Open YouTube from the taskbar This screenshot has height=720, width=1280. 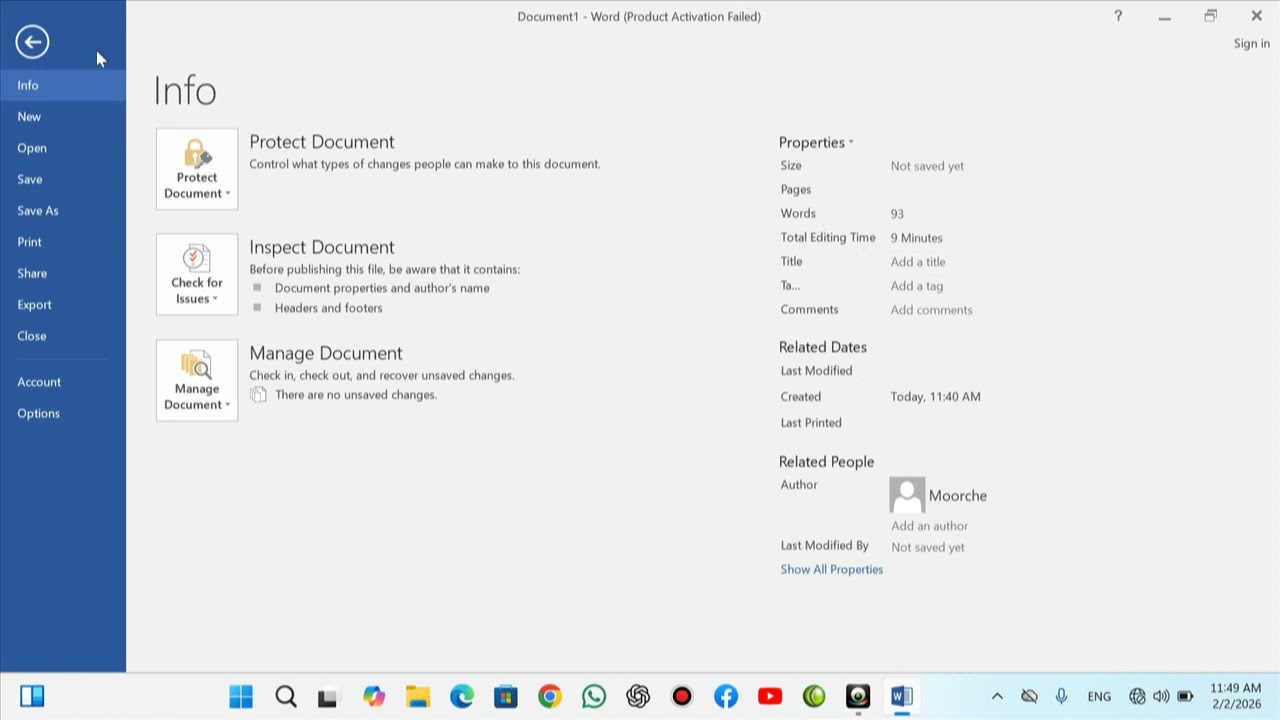769,696
